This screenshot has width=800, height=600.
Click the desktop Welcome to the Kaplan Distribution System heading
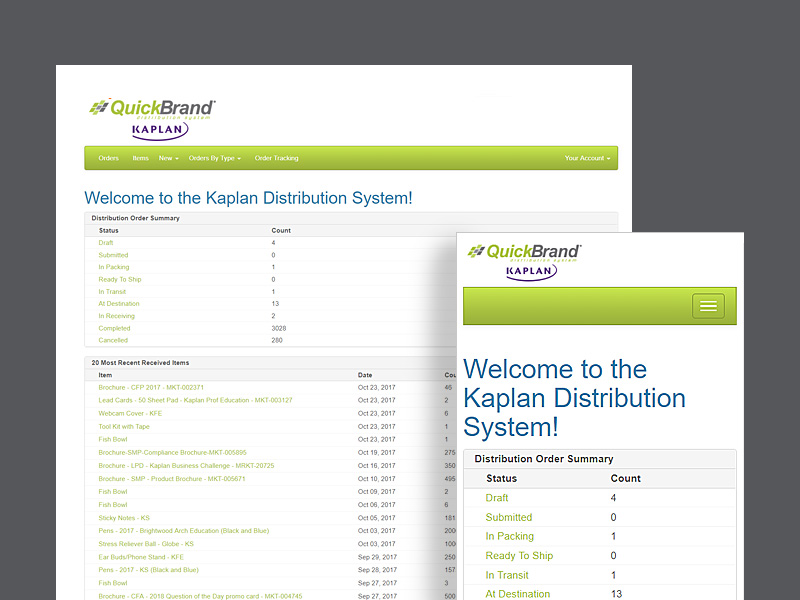[248, 198]
